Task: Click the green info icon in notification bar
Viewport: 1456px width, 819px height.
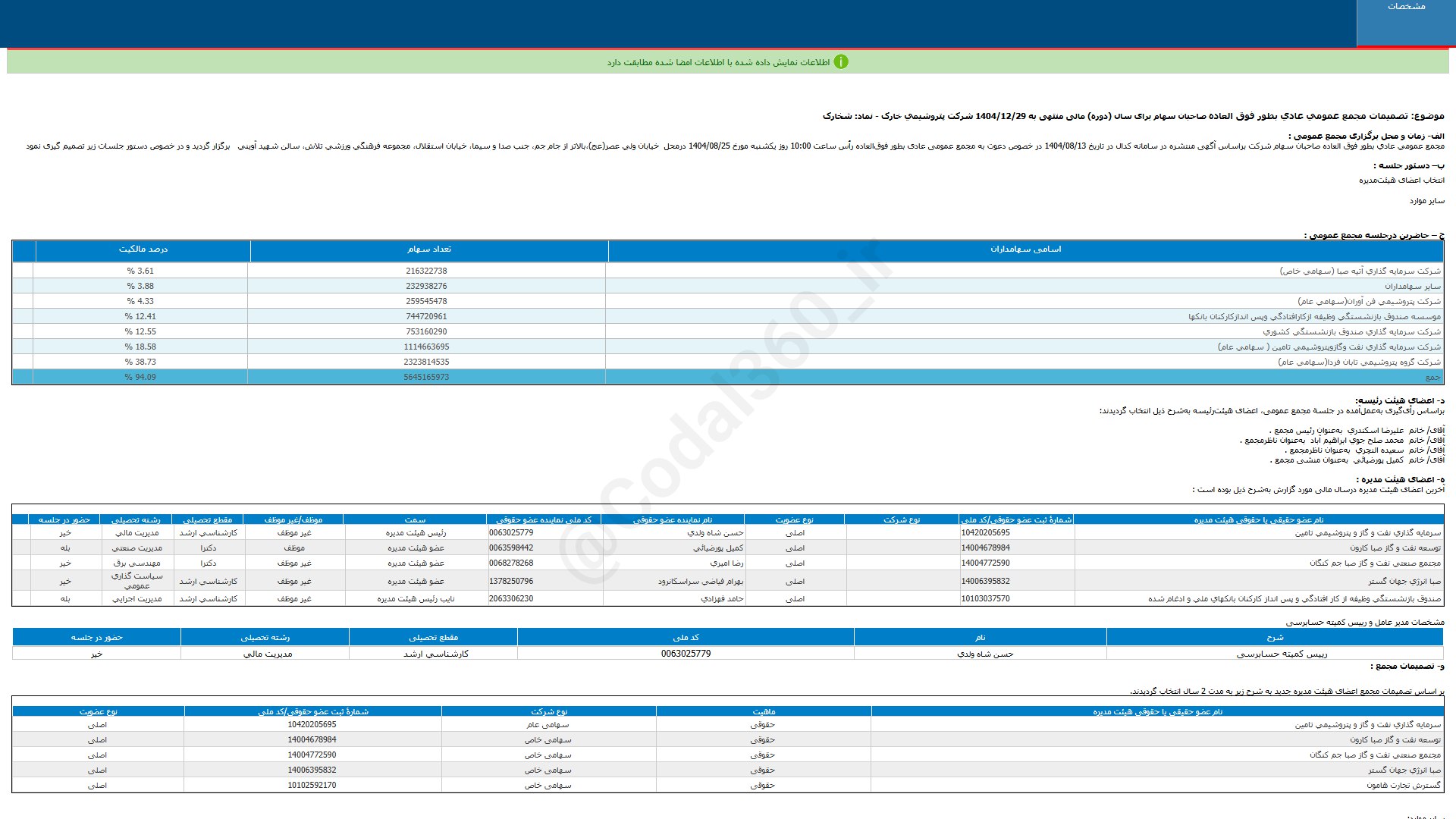Action: coord(840,62)
